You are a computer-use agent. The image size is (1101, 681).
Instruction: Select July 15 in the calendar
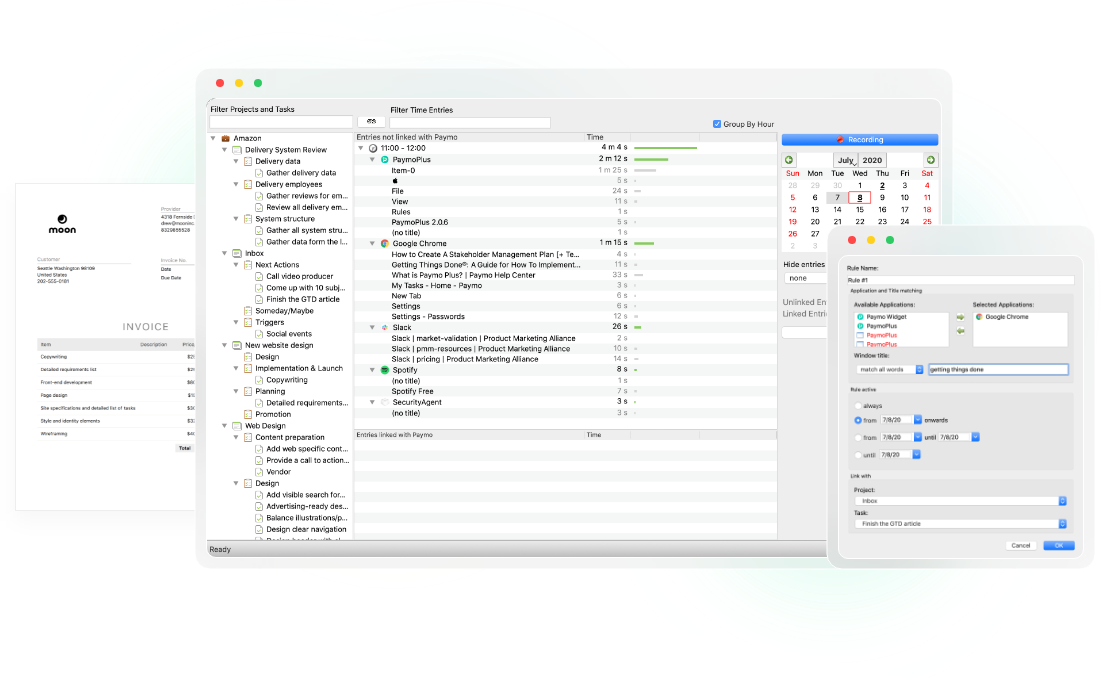pyautogui.click(x=859, y=210)
